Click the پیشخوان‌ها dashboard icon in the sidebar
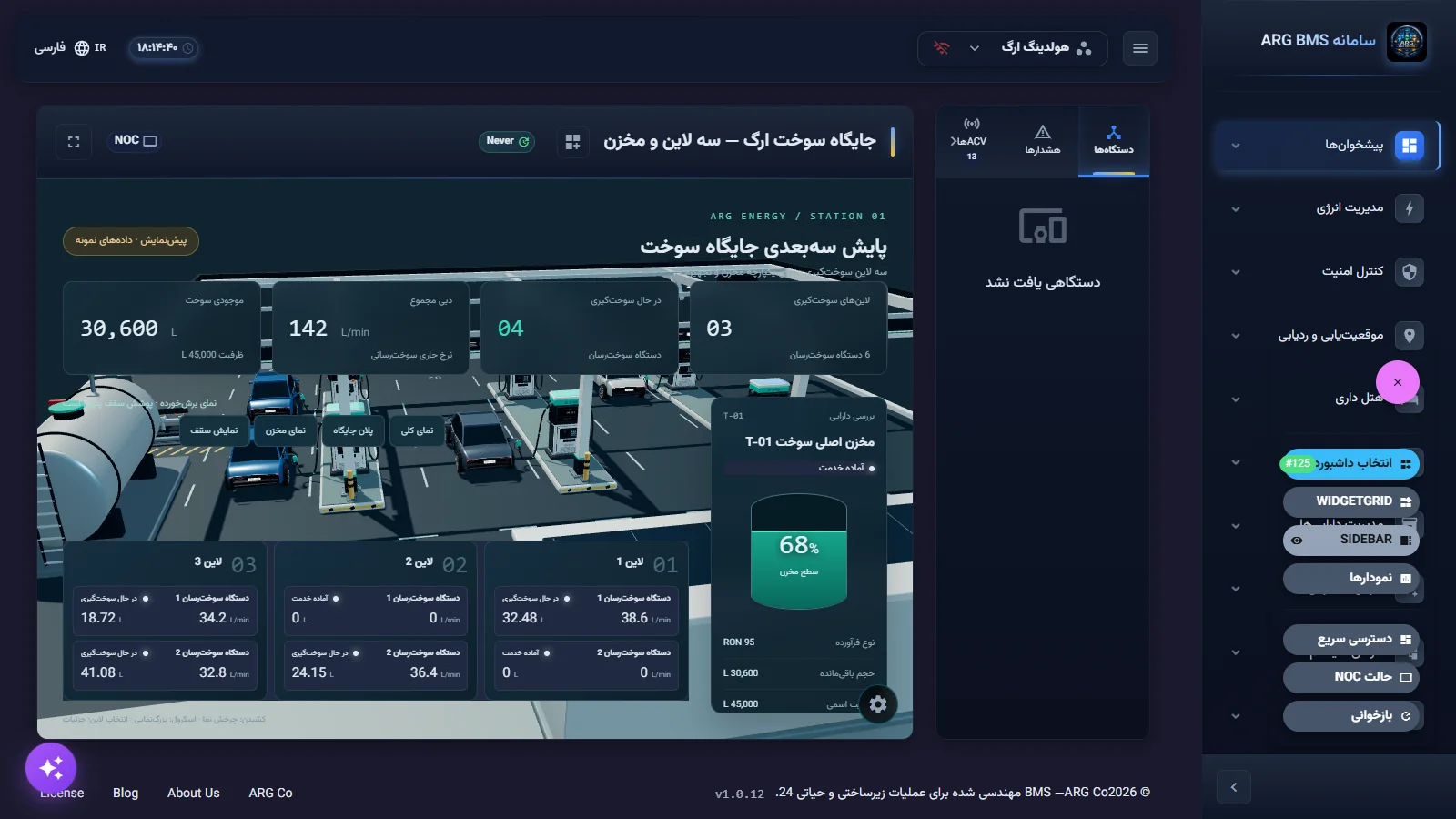1456x819 pixels. [1410, 146]
